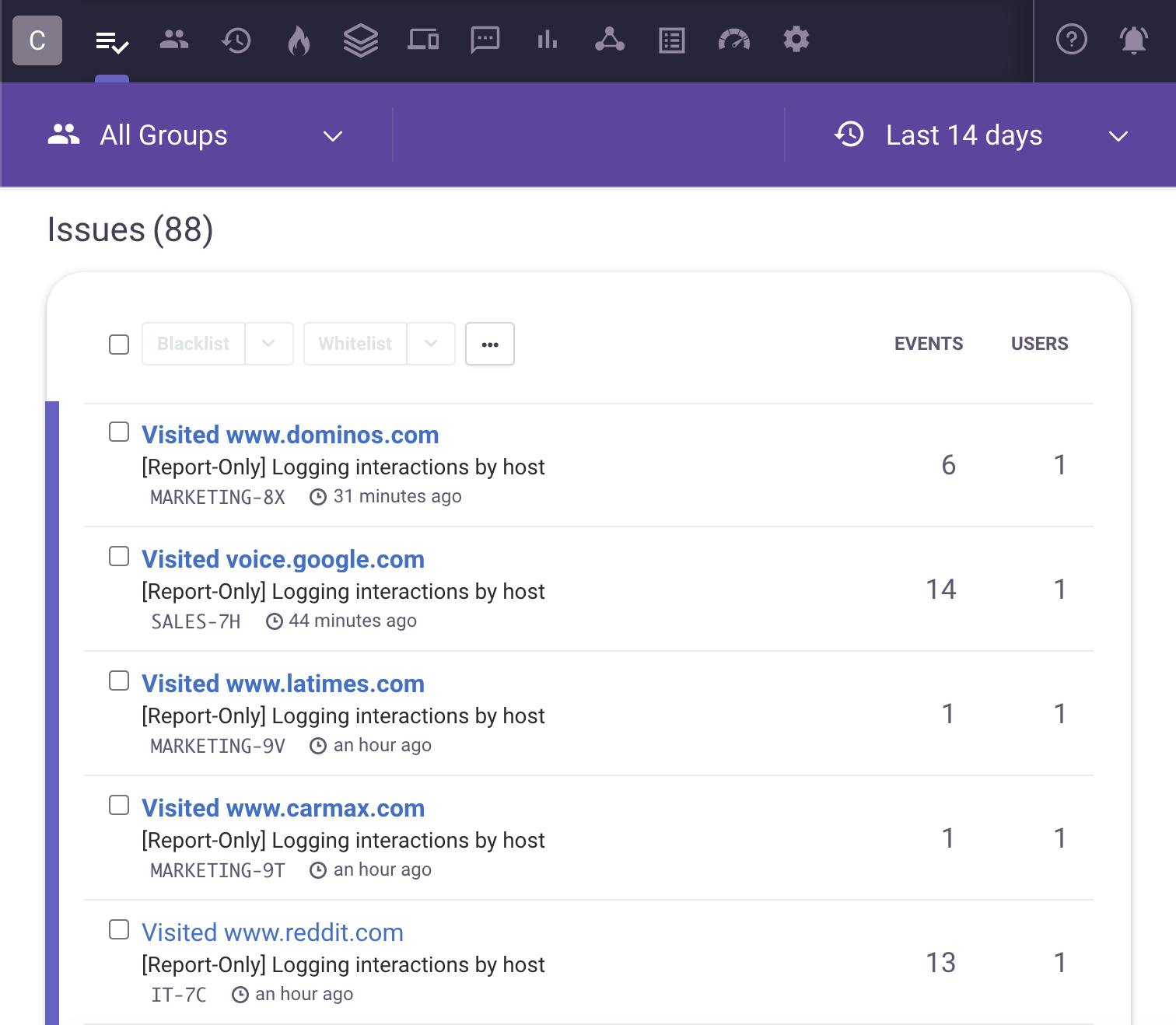Viewport: 1176px width, 1025px height.
Task: Click the Whitelist button
Action: pos(355,344)
